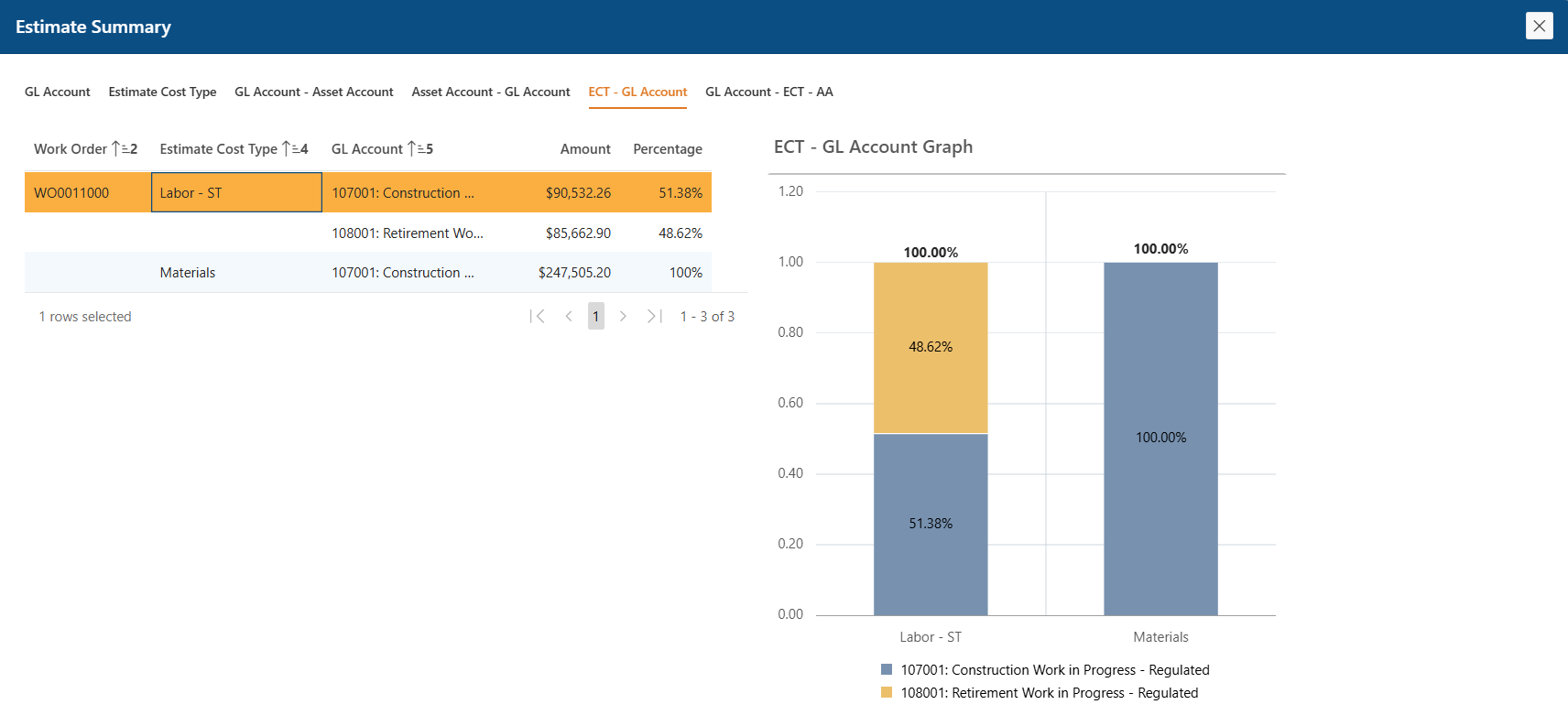Select the ECT - GL Account tab

pos(637,92)
